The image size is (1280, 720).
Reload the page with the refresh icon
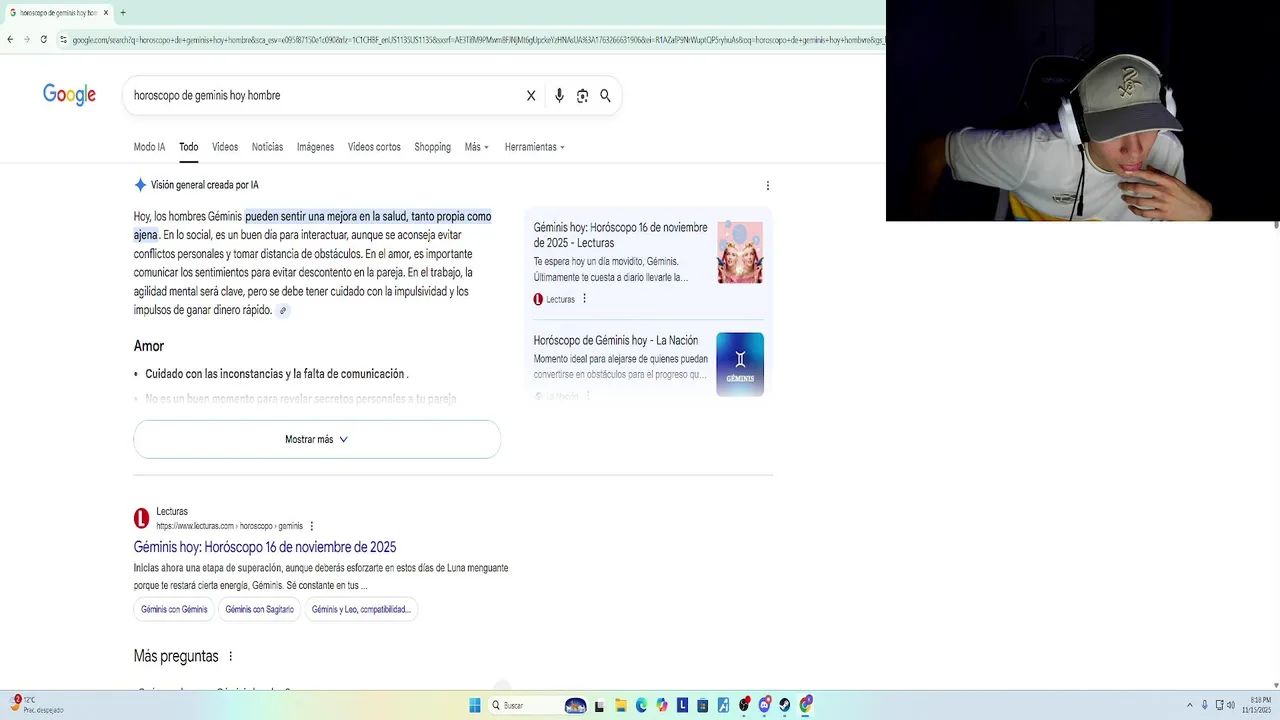[43, 39]
